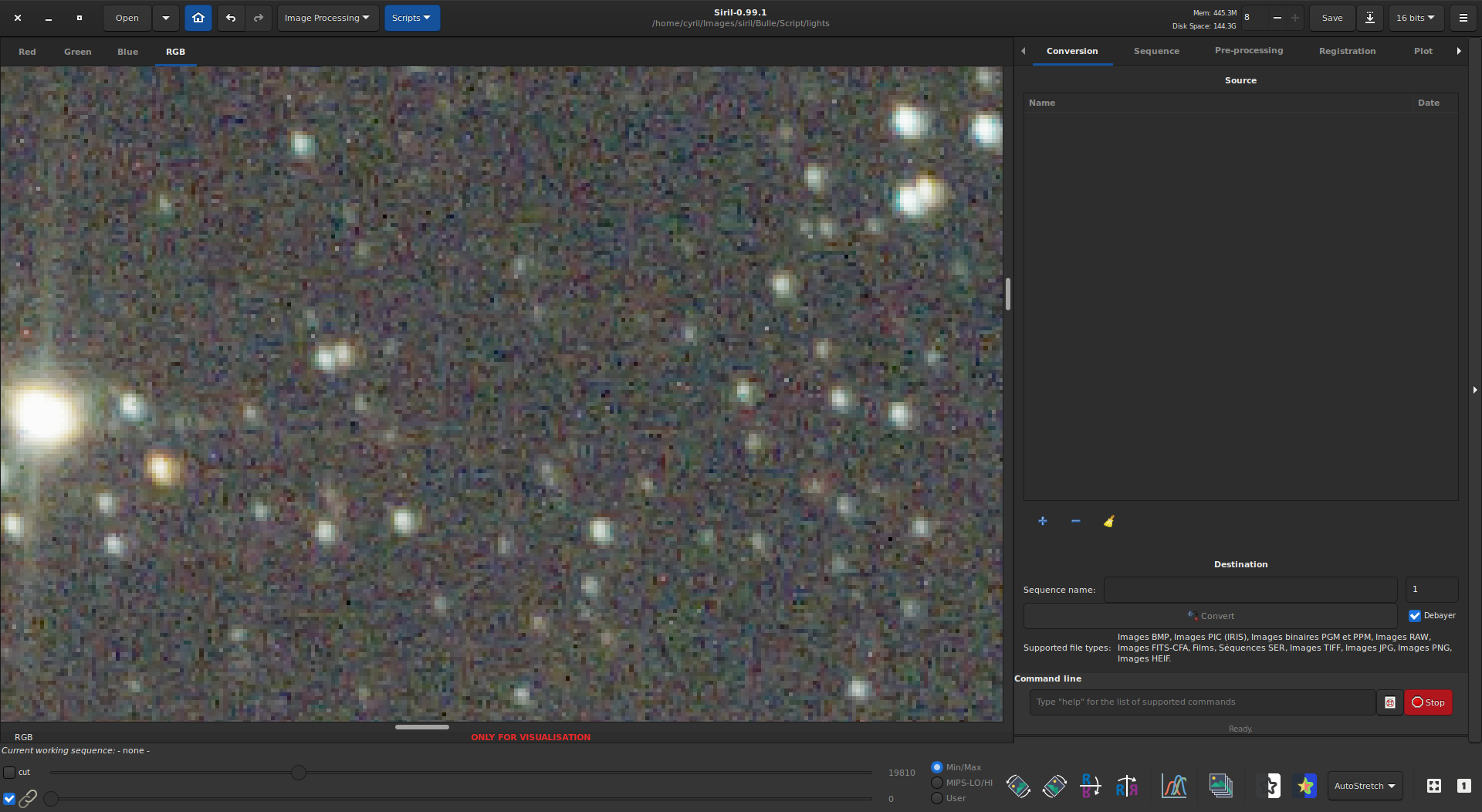Sort source list by Name column
This screenshot has height=812, width=1482.
(x=1218, y=103)
